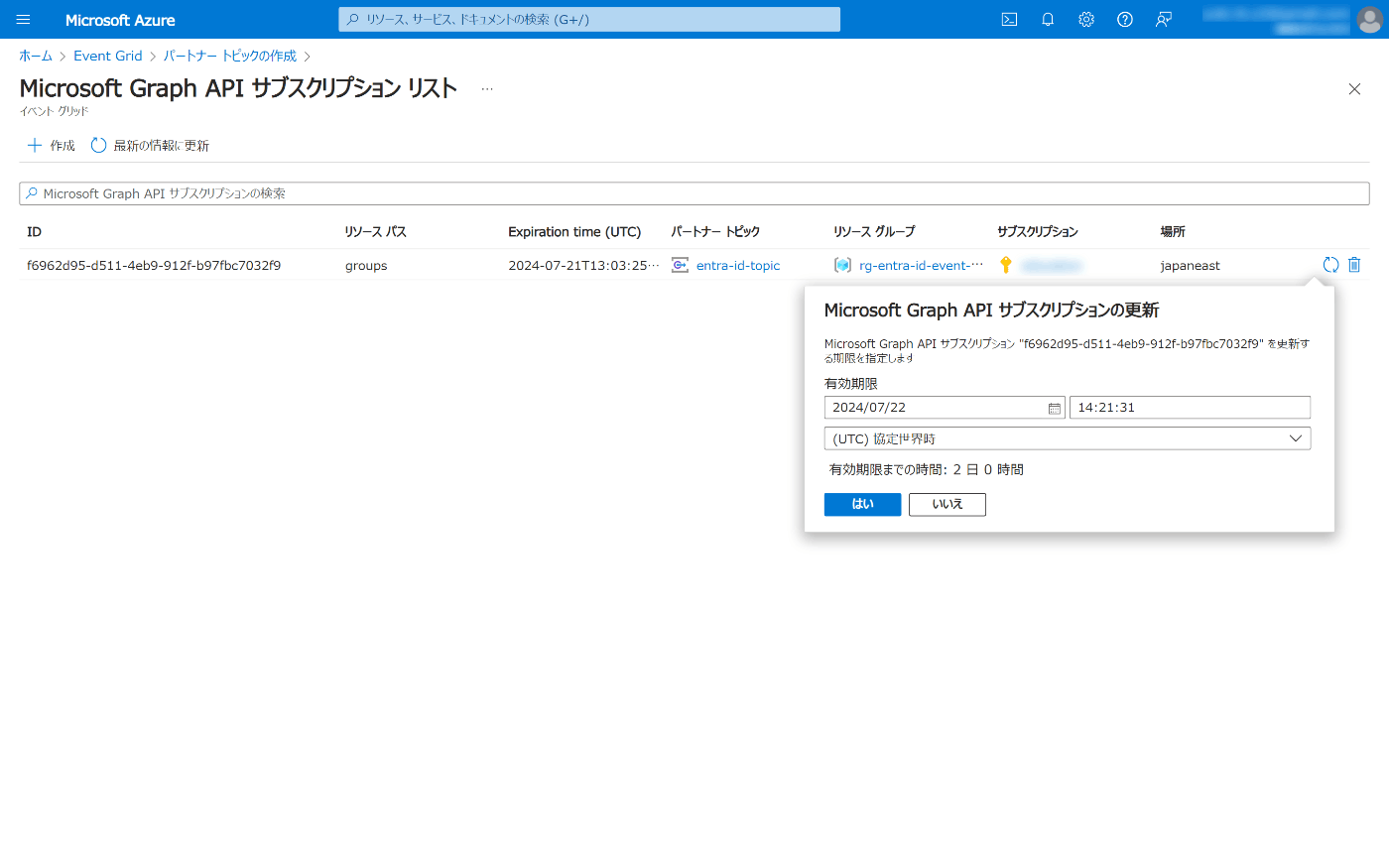1389x868 pixels.
Task: Open the feedback icon in header
Action: [x=1164, y=20]
